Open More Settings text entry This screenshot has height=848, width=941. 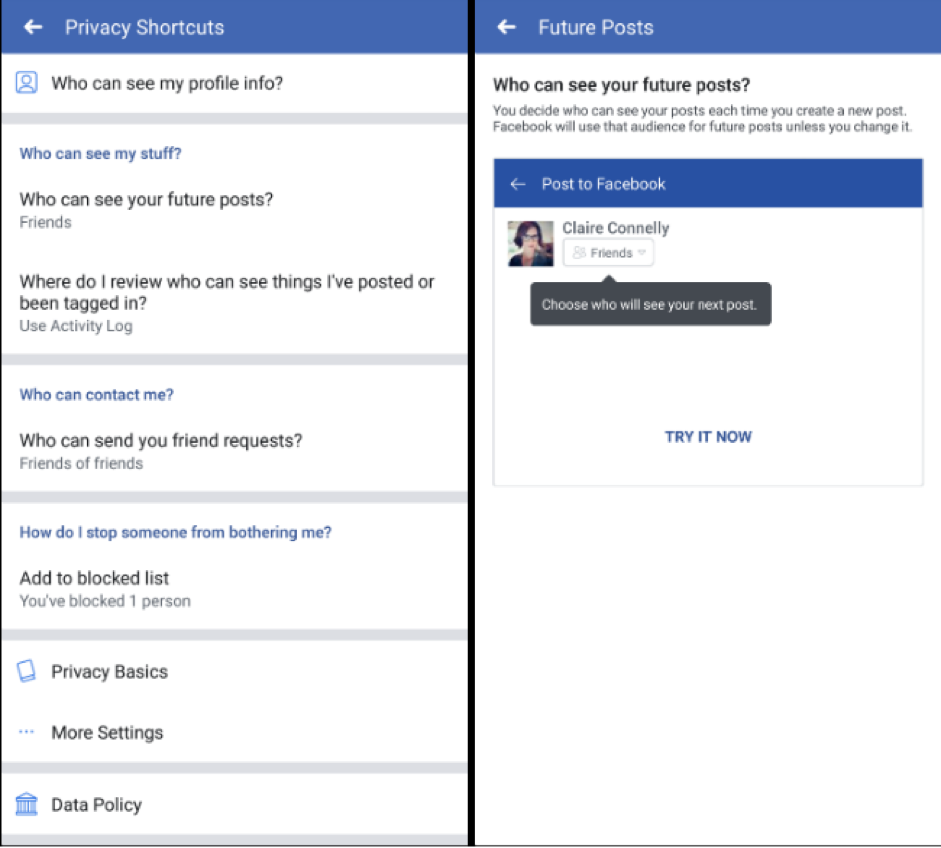pyautogui.click(x=107, y=732)
